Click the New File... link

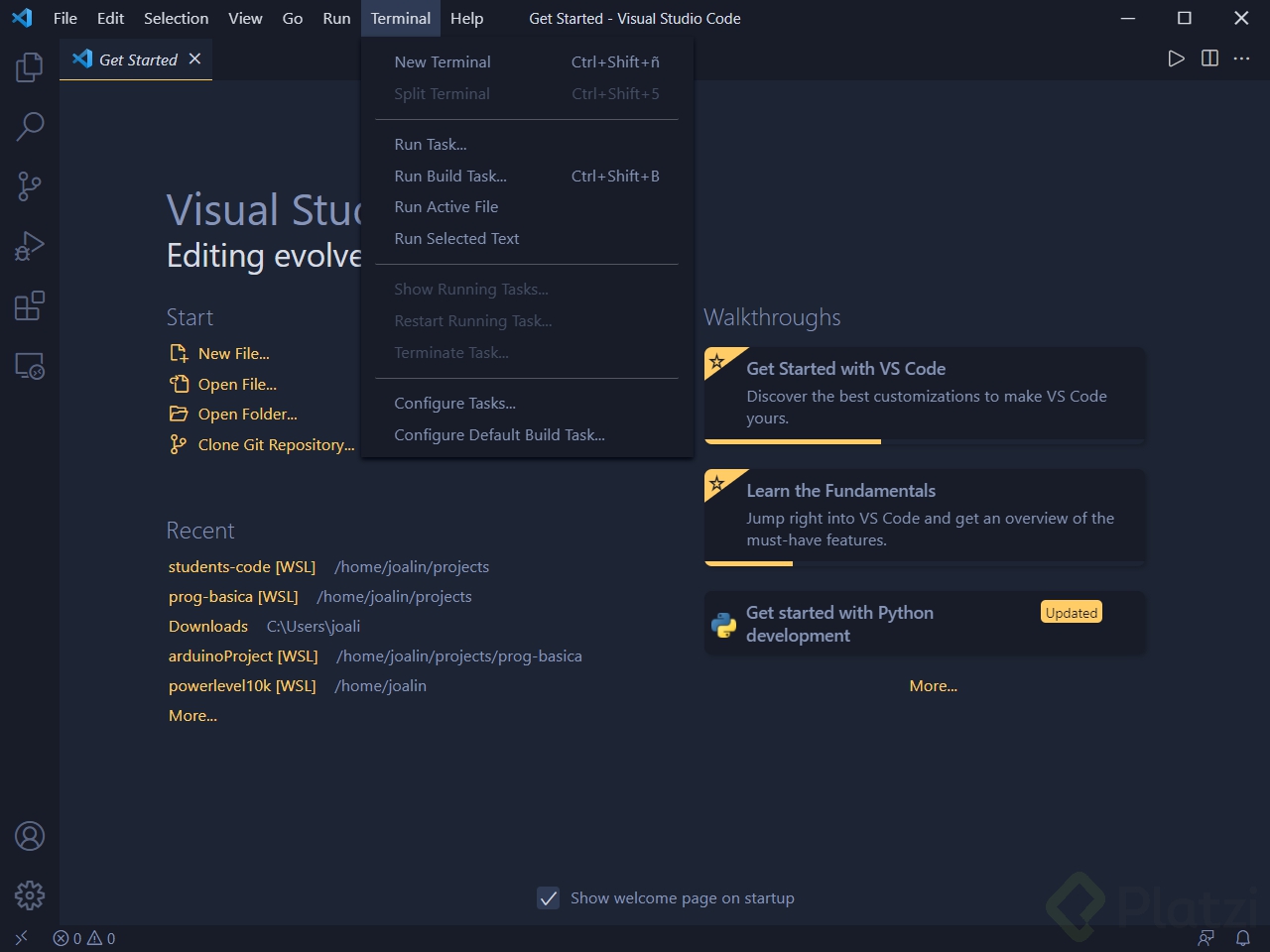pos(234,353)
